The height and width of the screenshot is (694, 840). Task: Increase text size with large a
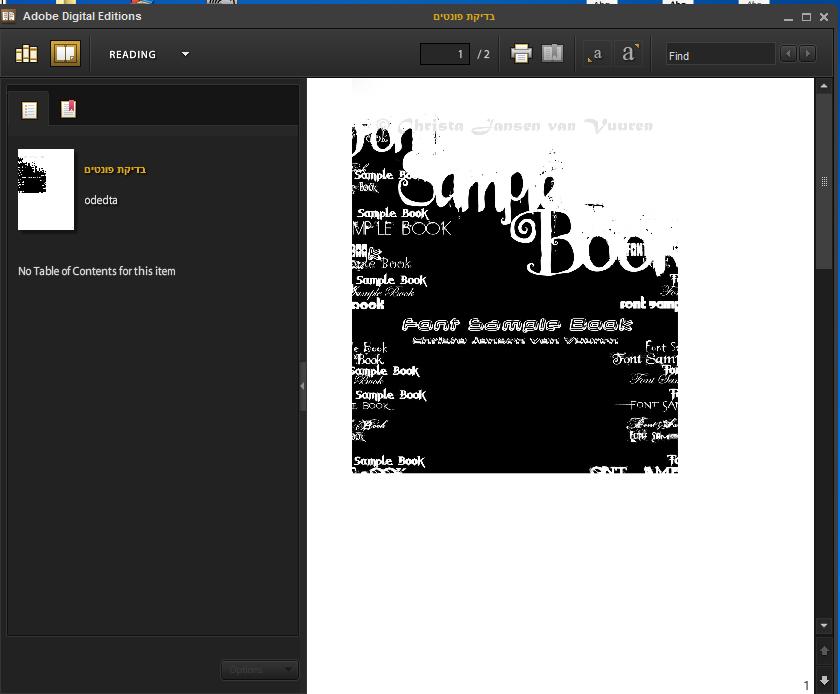pos(629,54)
